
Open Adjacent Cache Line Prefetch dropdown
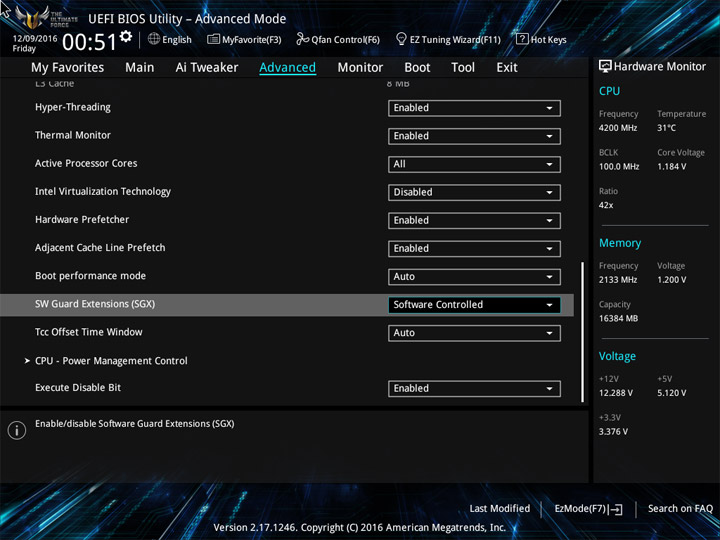point(474,248)
